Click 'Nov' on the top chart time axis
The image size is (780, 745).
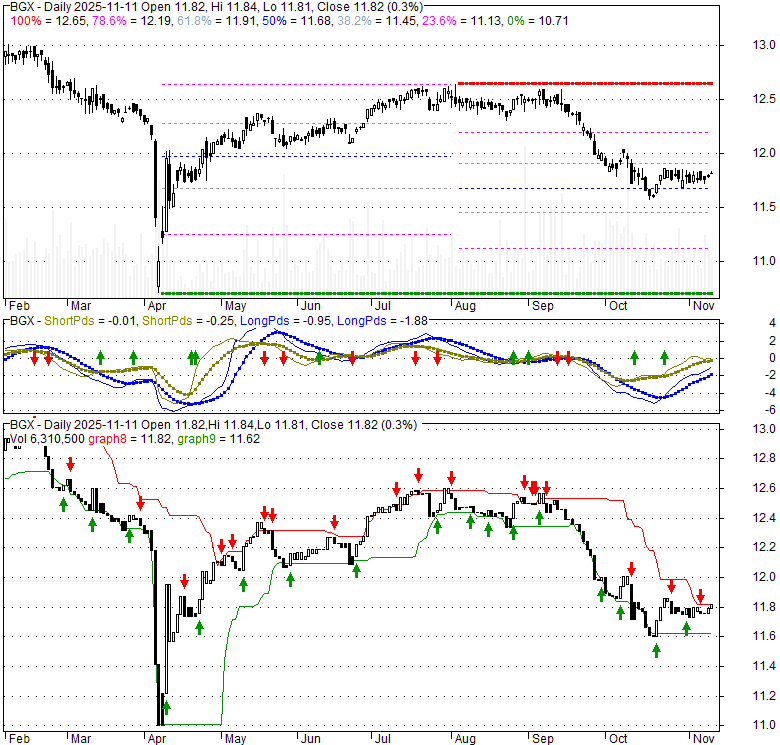tap(703, 306)
